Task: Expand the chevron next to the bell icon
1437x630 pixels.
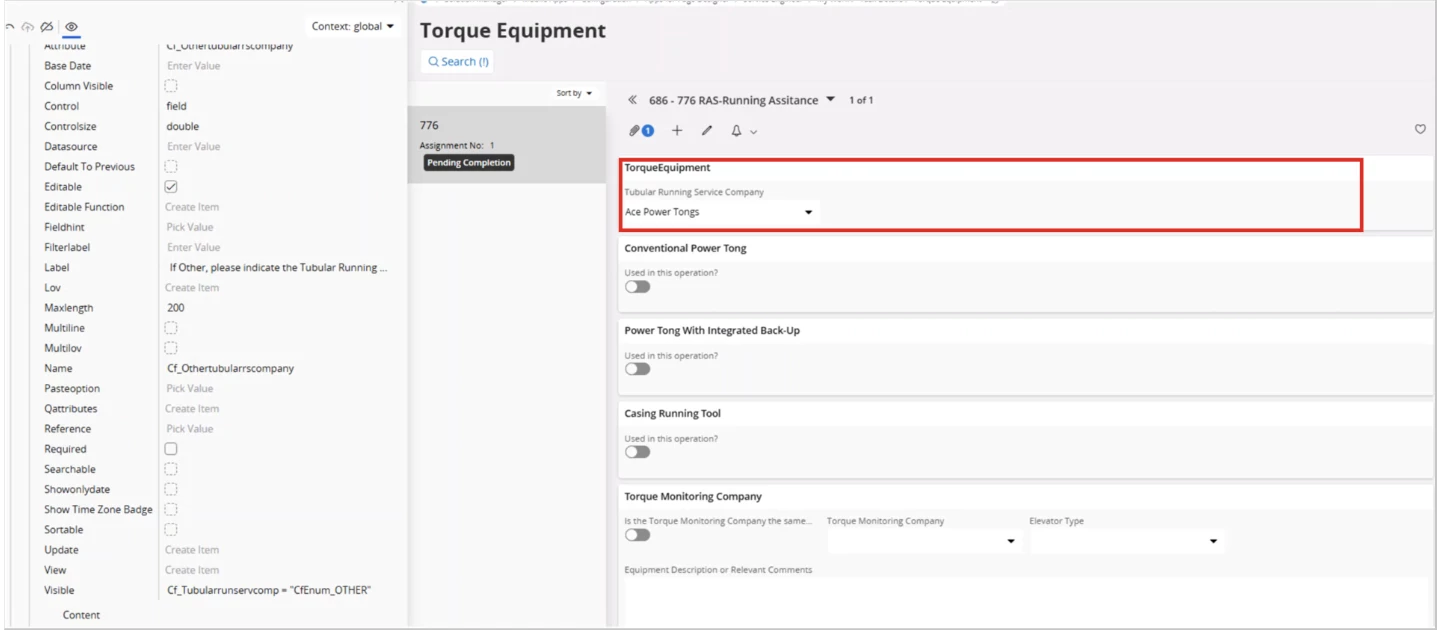Action: (x=754, y=132)
